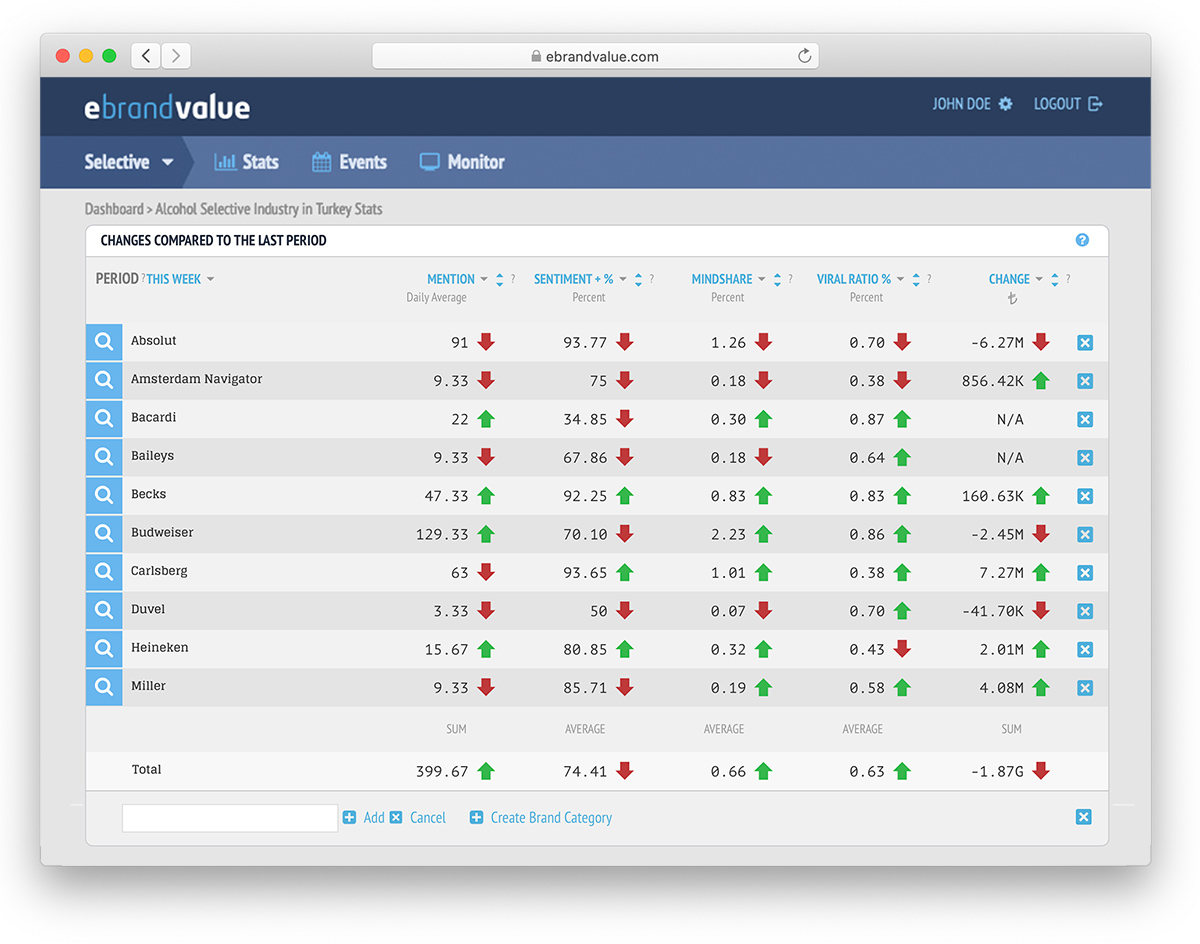Click Cancel link beside Add
1200x944 pixels.
pos(418,818)
